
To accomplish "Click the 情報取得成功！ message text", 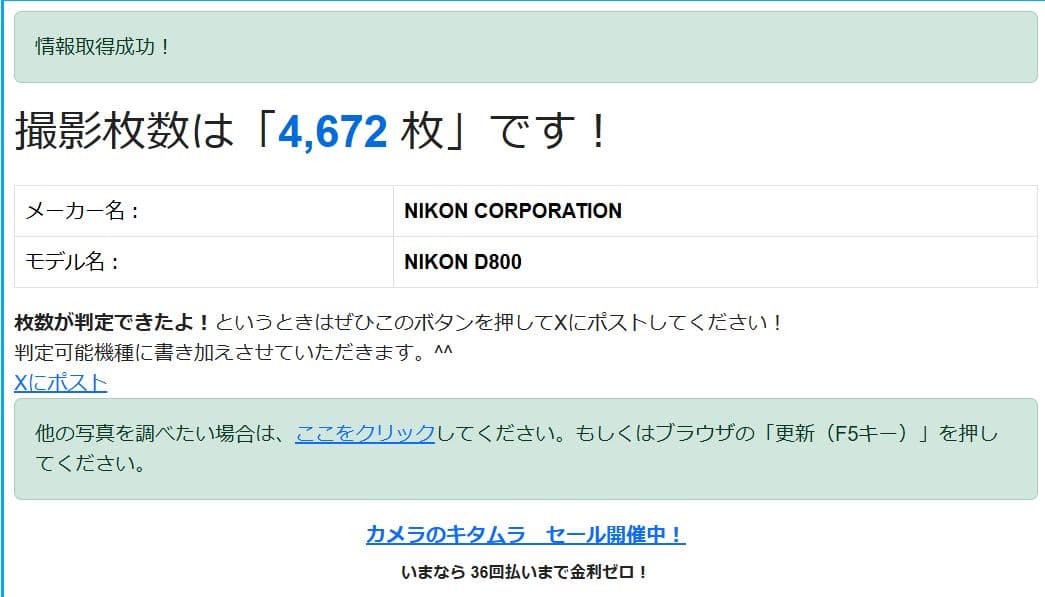I will coord(103,47).
